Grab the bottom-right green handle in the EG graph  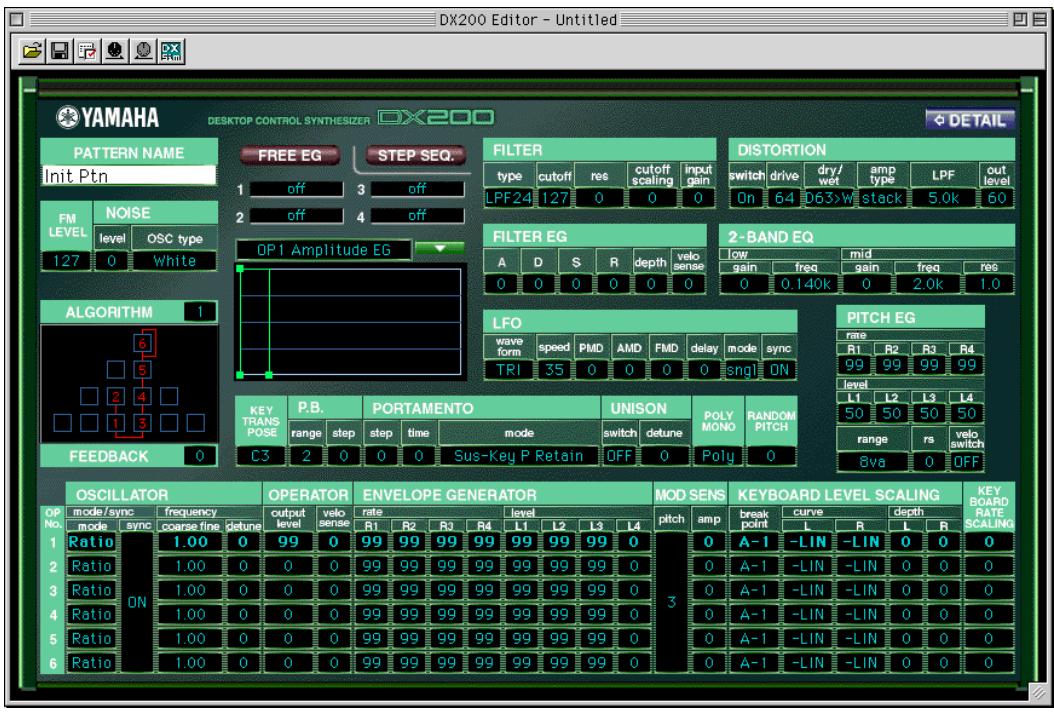[269, 374]
